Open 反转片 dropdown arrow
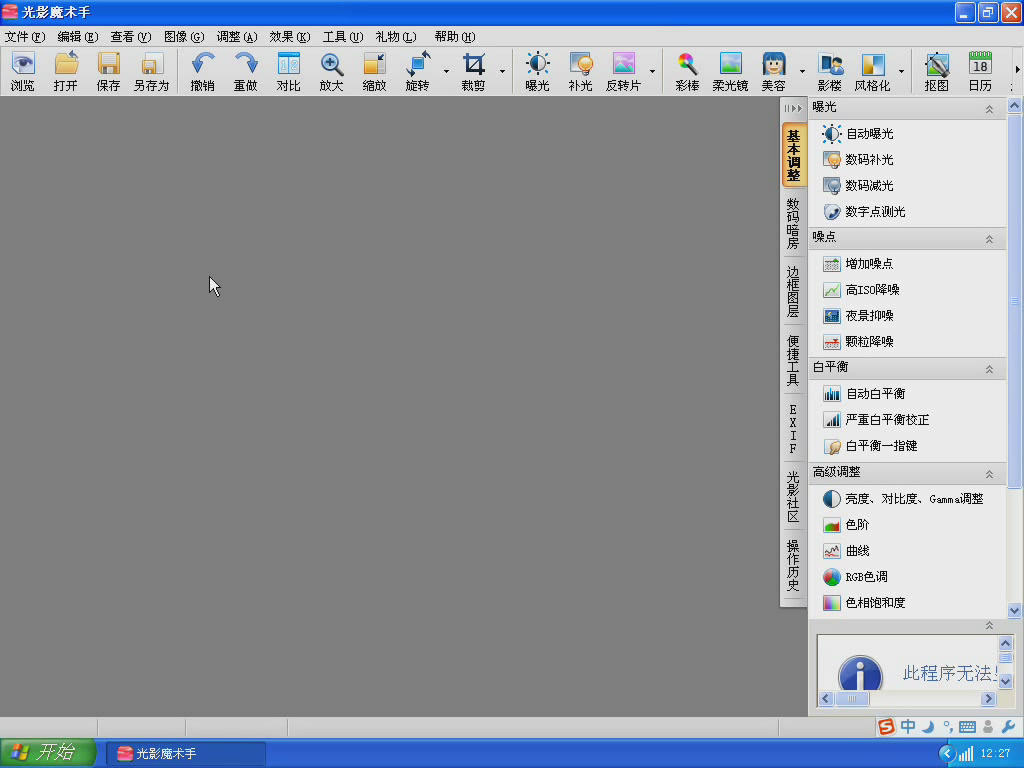 click(x=652, y=71)
